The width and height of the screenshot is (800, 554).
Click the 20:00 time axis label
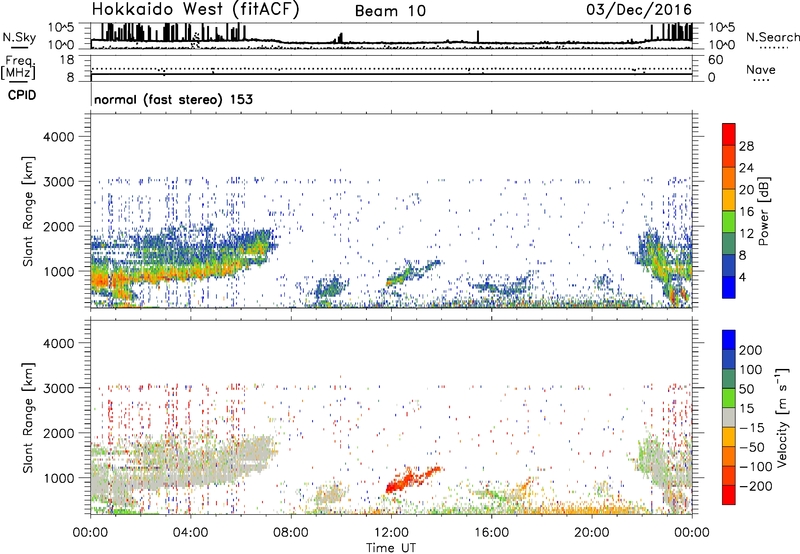point(592,533)
